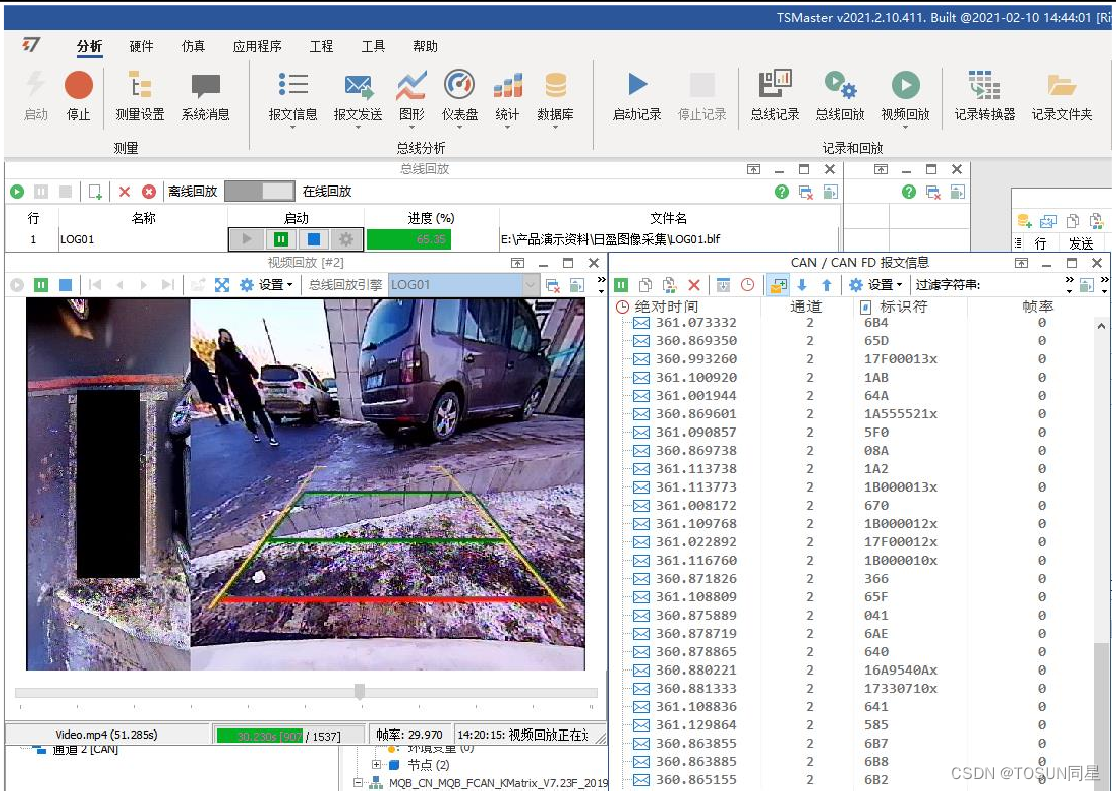
Task: Switch to the 硬件 ribbon tab
Action: [141, 46]
